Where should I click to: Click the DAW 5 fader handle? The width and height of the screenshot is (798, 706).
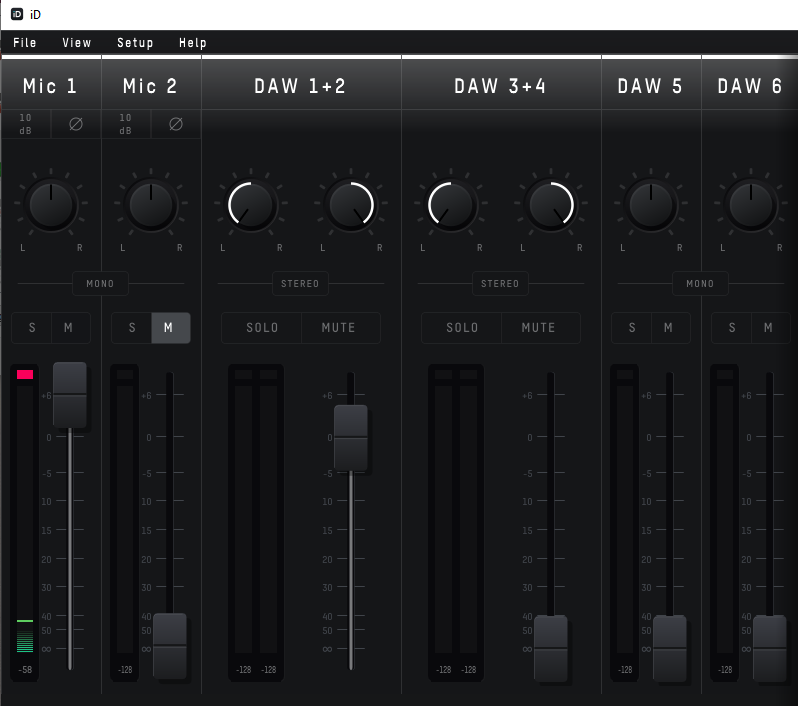tap(670, 648)
